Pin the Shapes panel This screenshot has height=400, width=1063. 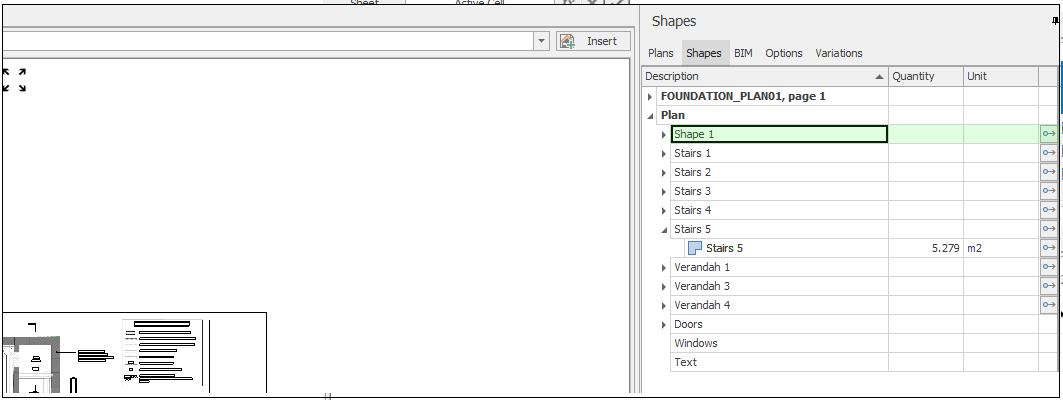click(1058, 21)
